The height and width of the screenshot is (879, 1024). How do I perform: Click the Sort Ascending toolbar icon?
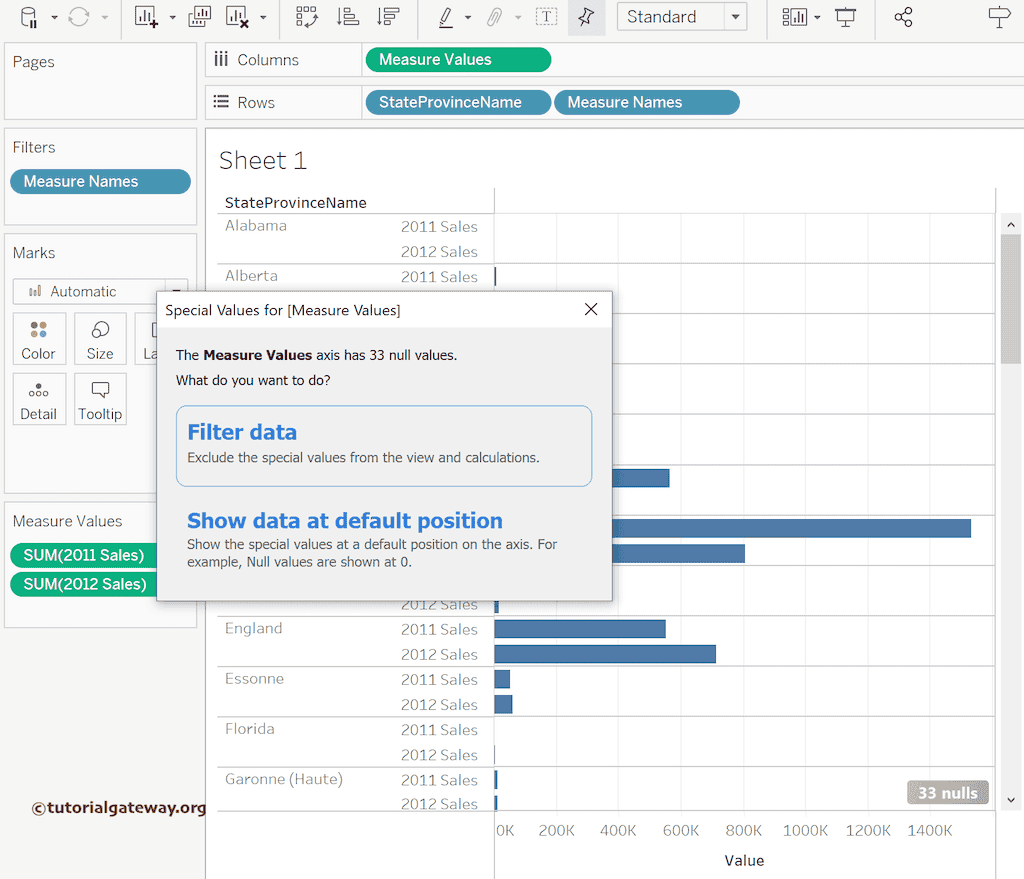click(x=348, y=17)
